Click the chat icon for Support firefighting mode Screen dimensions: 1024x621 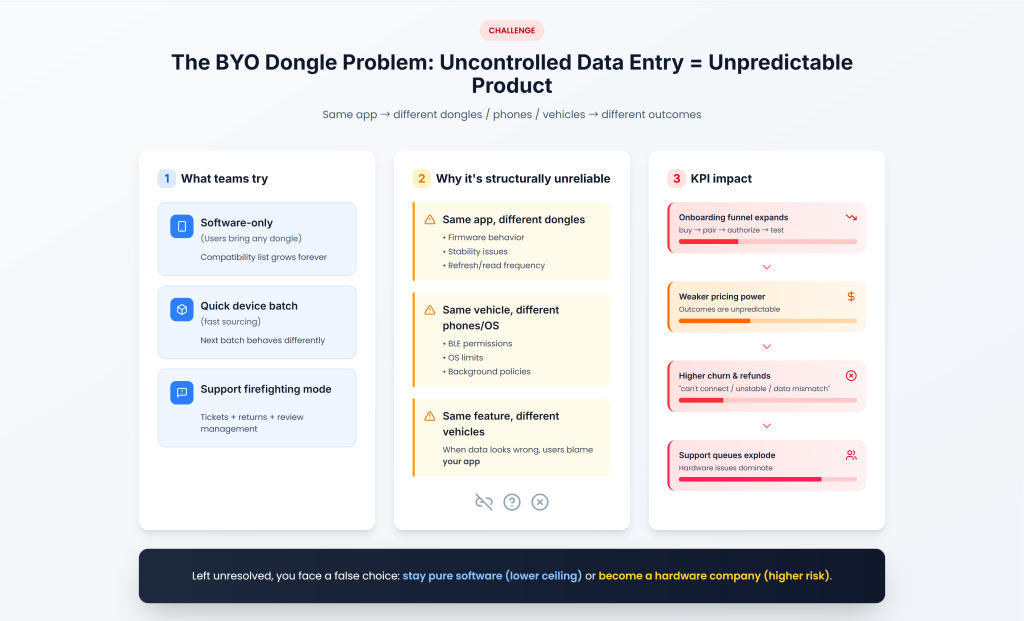[x=182, y=393]
